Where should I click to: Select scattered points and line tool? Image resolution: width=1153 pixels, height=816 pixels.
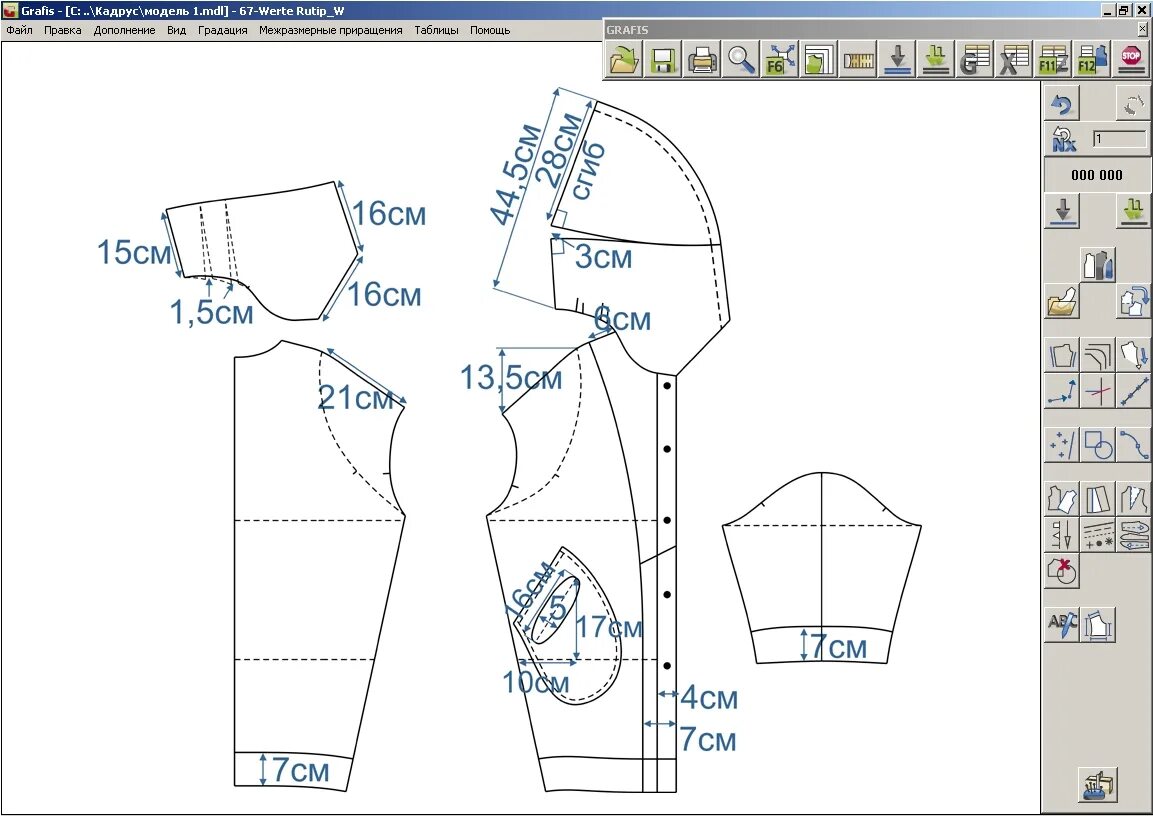click(1062, 445)
